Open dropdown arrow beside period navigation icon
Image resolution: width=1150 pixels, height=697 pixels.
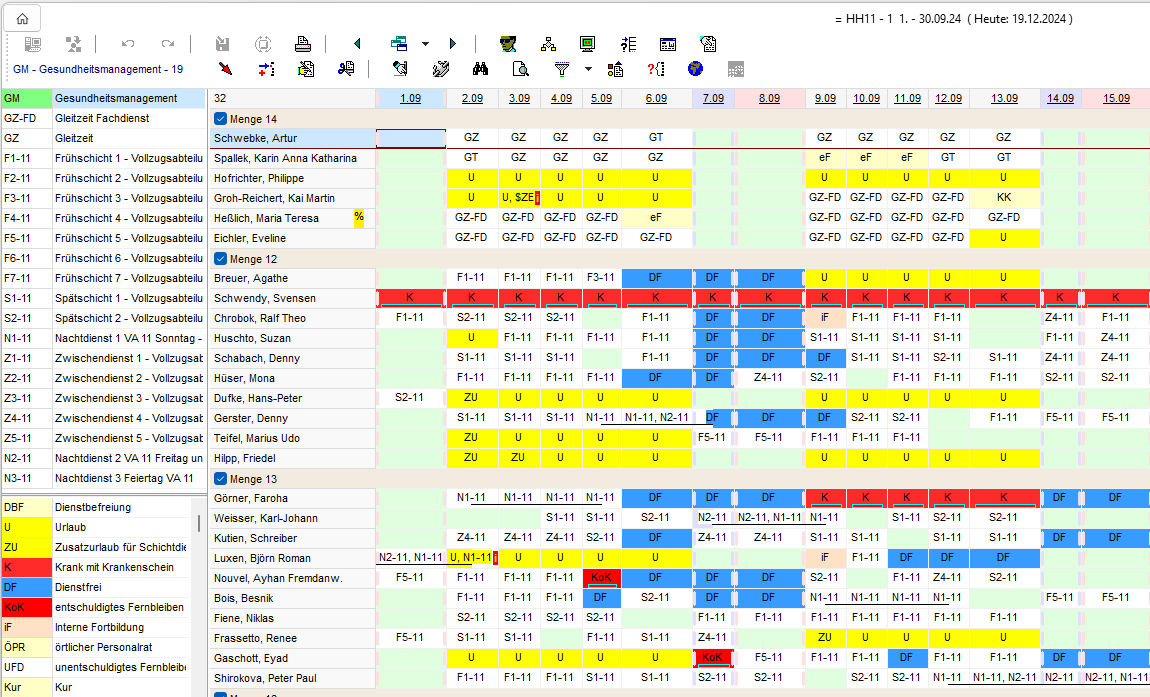pos(425,45)
